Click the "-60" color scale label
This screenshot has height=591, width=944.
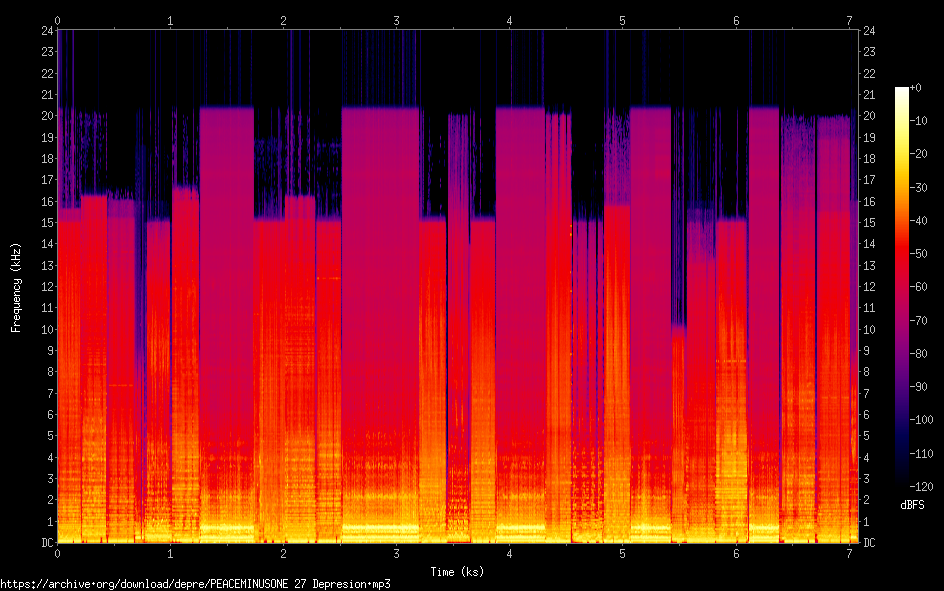[x=918, y=287]
